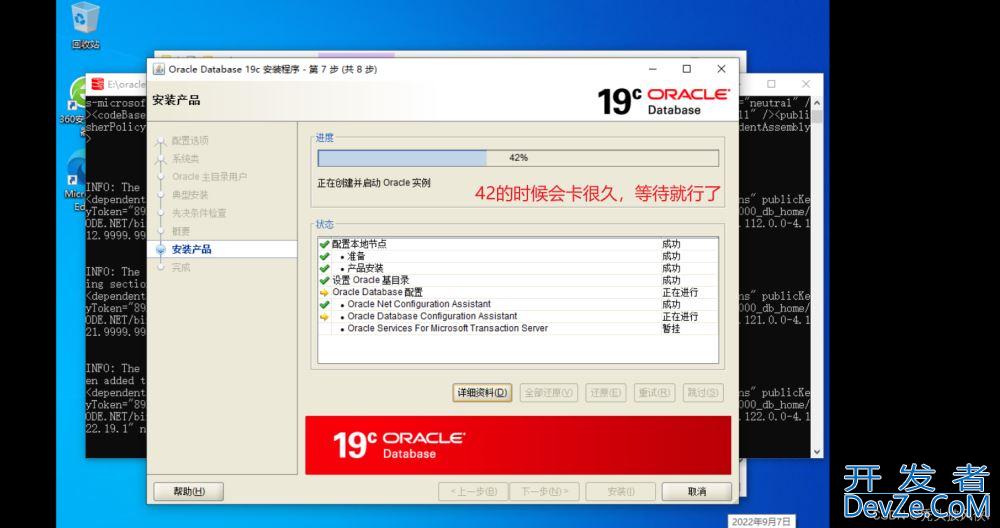Click yellow arrow beside Oracle Database 配置

click(x=325, y=293)
